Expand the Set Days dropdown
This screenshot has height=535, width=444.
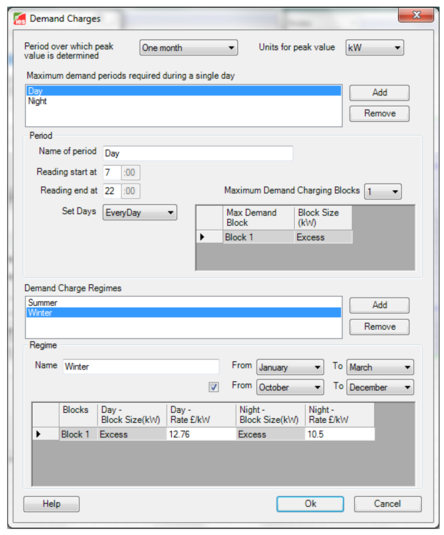click(140, 213)
